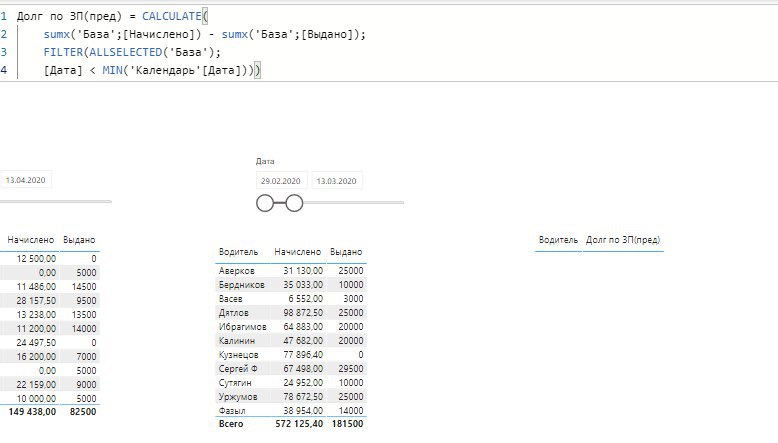Click Водитель header beside the Долг по ЗП(пред) column
The width and height of the screenshot is (778, 443).
(558, 240)
